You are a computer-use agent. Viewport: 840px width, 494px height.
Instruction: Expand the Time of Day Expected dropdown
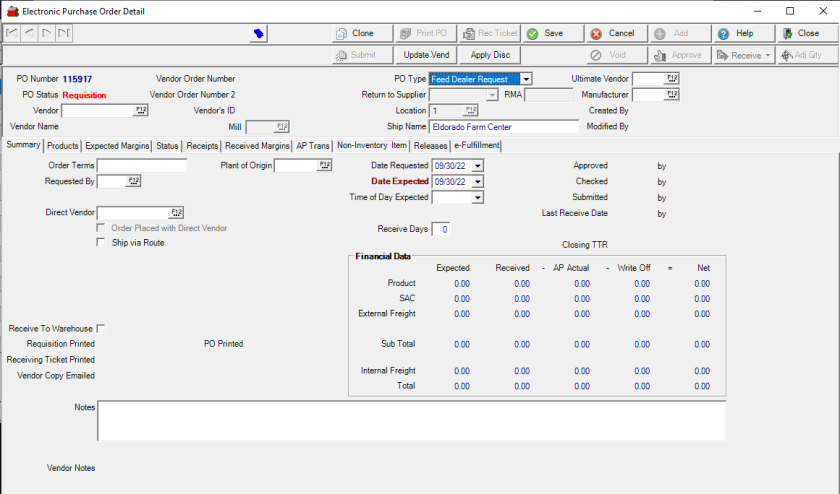477,198
